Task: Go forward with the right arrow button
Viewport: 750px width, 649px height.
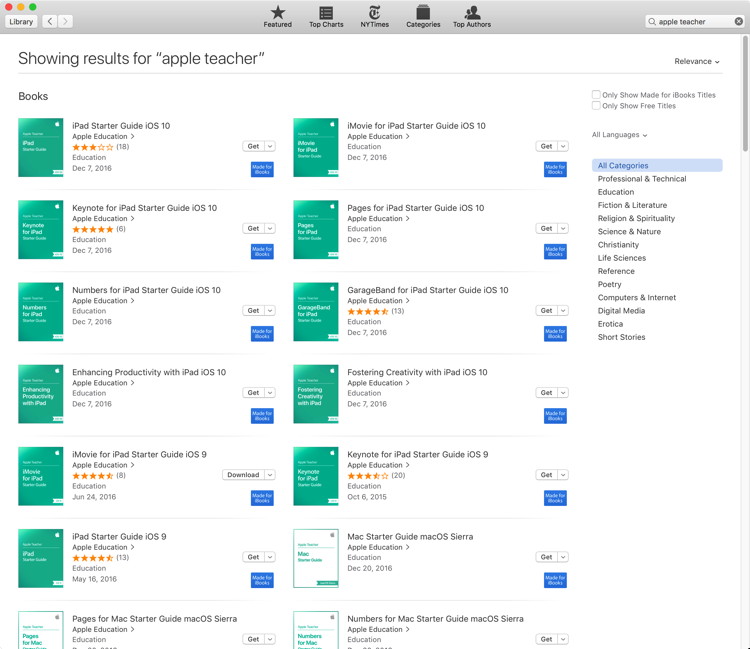Action: (66, 22)
